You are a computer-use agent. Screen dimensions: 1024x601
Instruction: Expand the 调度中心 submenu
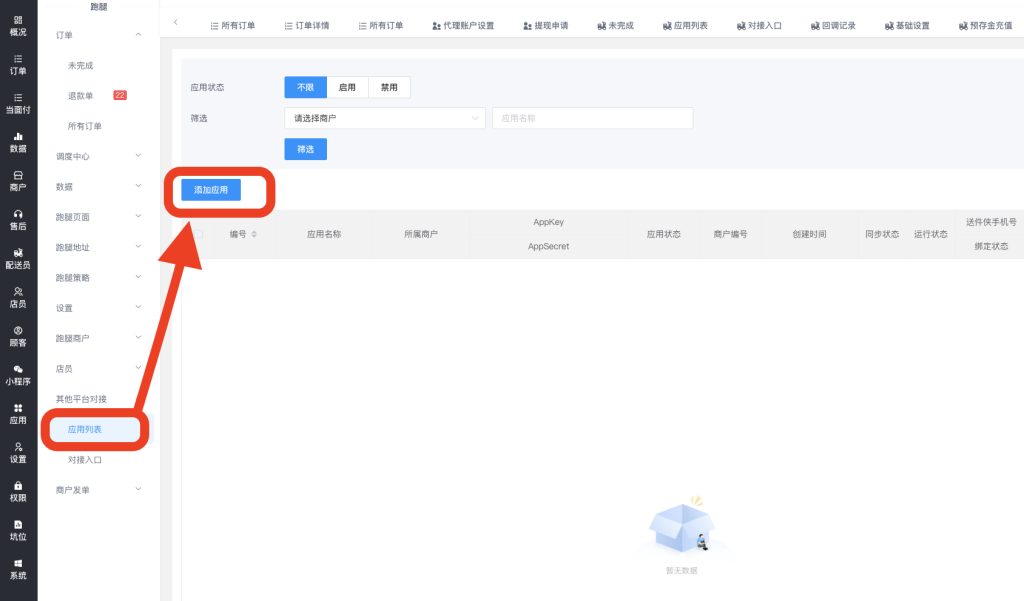97,156
